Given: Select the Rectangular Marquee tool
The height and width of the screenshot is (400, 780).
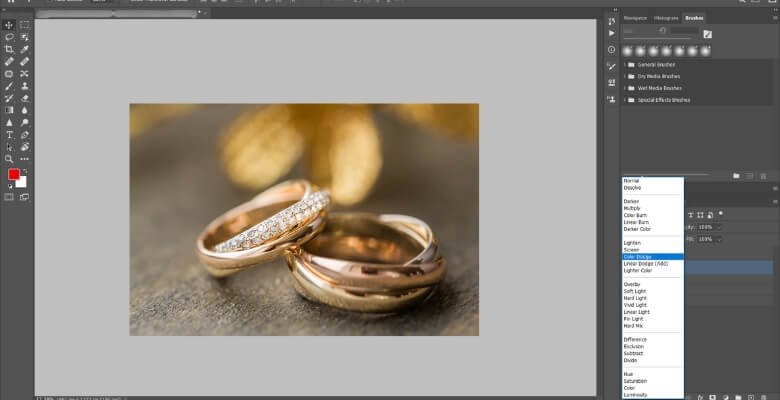Looking at the screenshot, I should (x=24, y=25).
